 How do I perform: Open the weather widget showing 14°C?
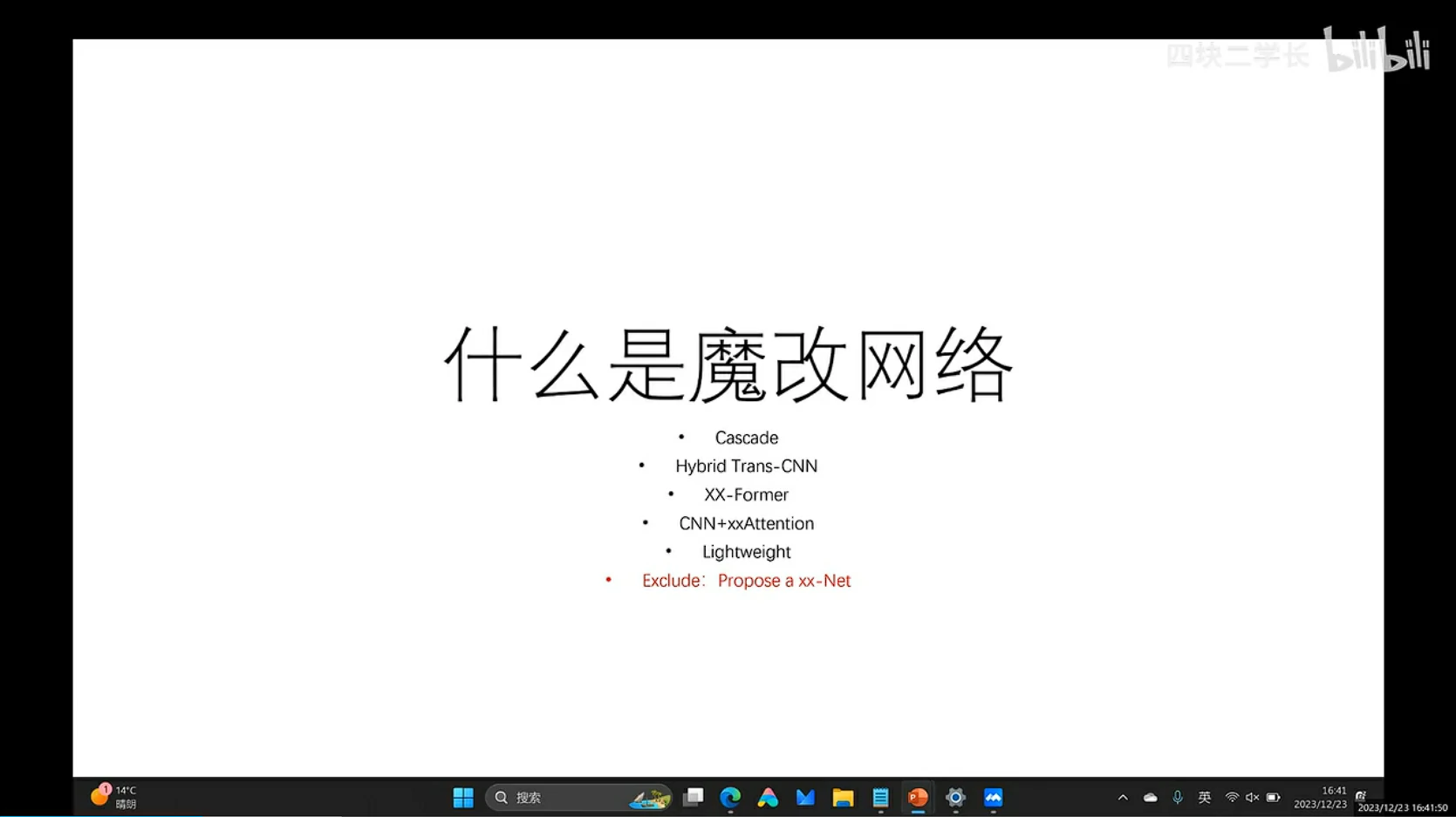coord(114,797)
